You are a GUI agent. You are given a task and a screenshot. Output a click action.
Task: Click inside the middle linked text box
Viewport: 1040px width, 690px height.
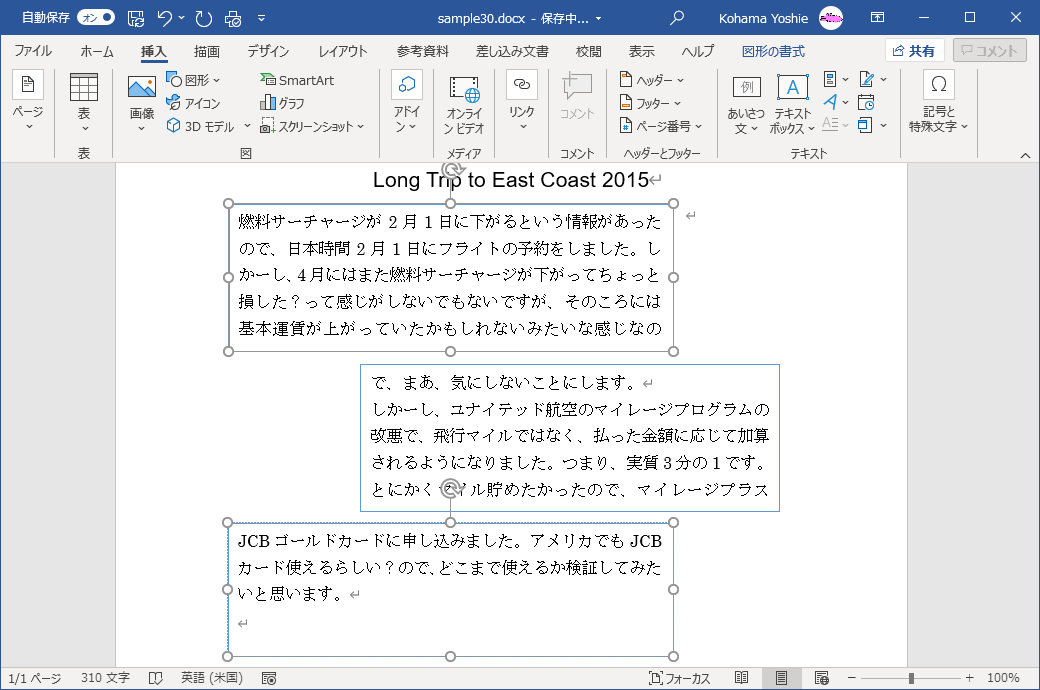tap(570, 438)
